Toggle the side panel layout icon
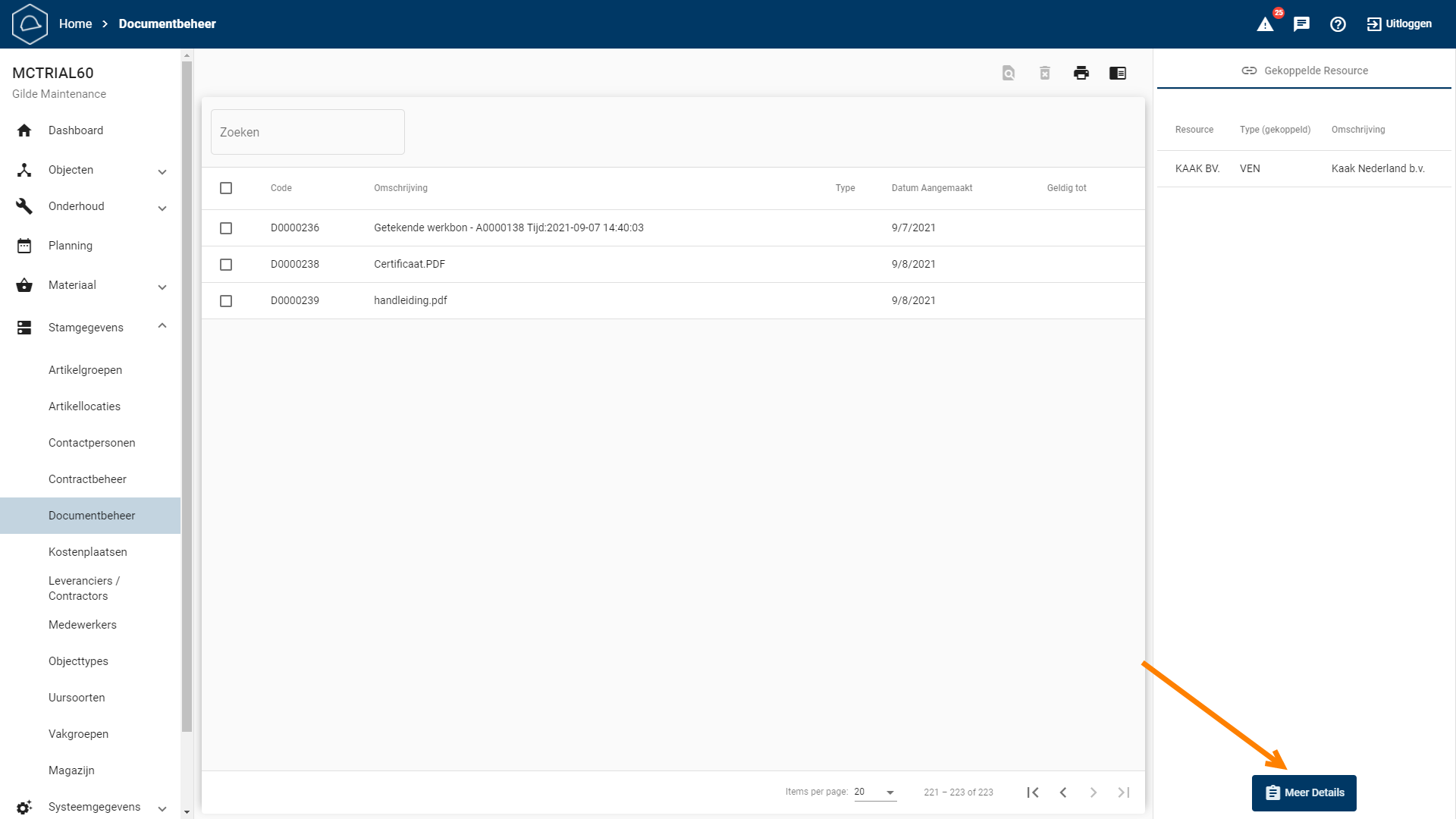1456x819 pixels. coord(1118,73)
